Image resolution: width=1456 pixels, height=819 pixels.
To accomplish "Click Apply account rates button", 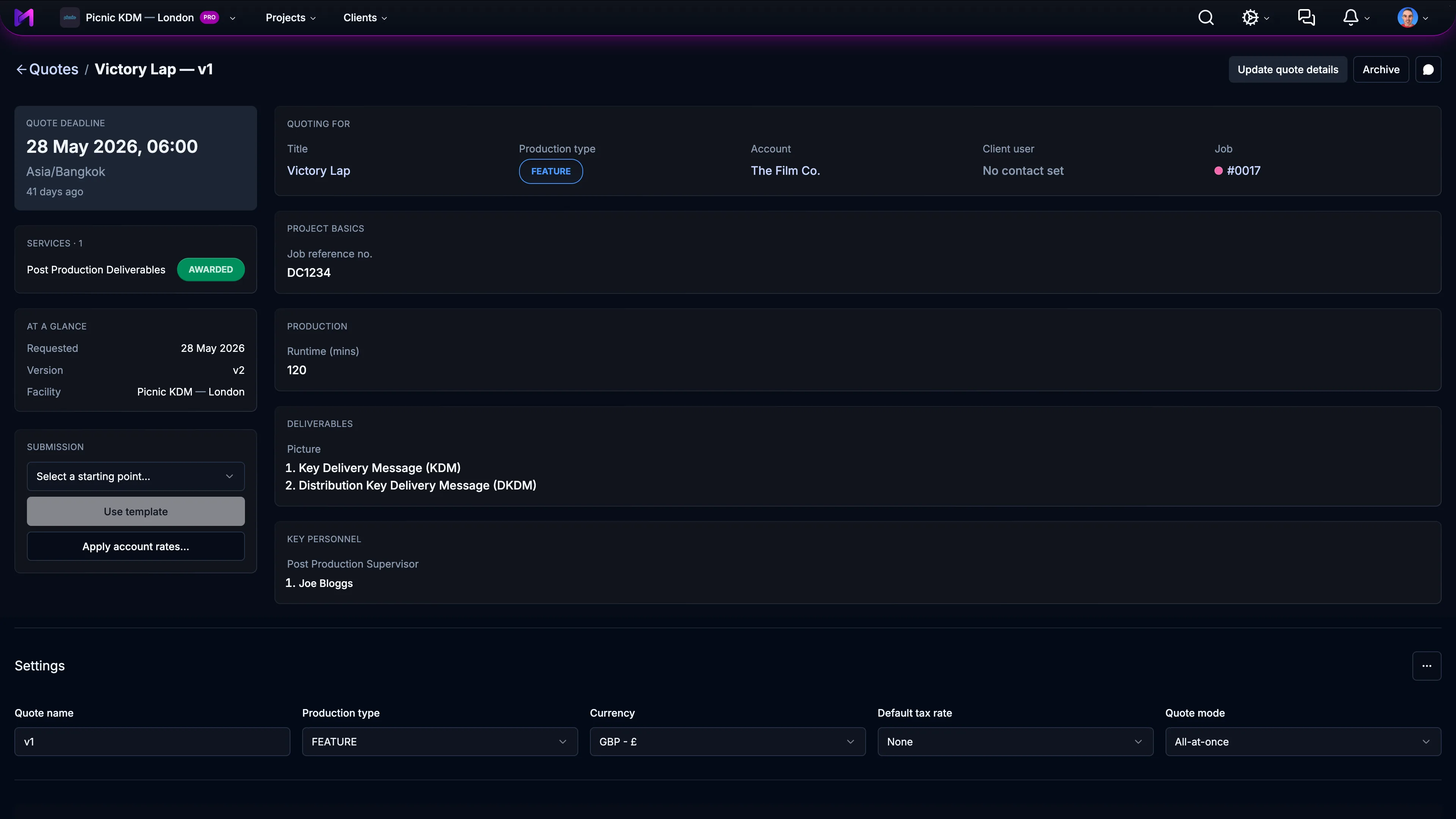I will coord(136,546).
